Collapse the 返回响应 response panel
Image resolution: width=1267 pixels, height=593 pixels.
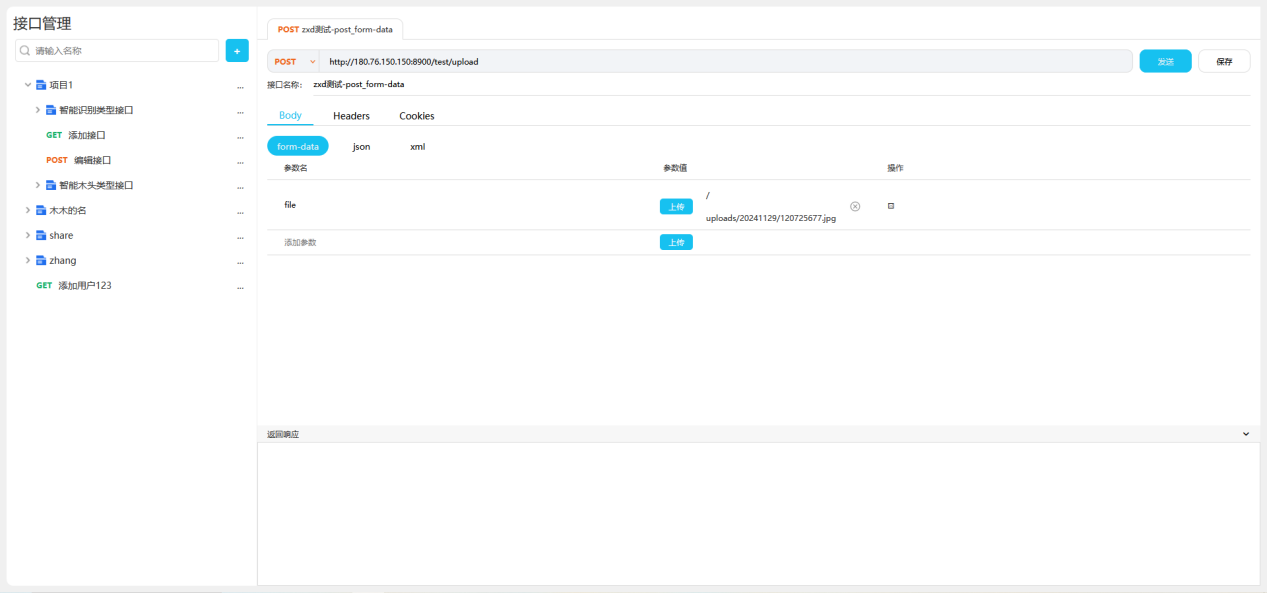1245,434
